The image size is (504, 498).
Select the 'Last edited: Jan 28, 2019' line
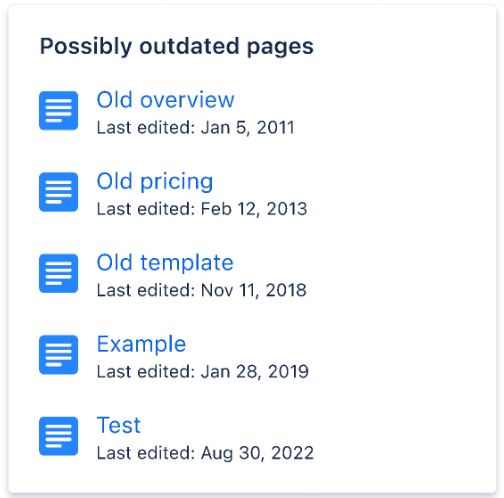(x=203, y=372)
